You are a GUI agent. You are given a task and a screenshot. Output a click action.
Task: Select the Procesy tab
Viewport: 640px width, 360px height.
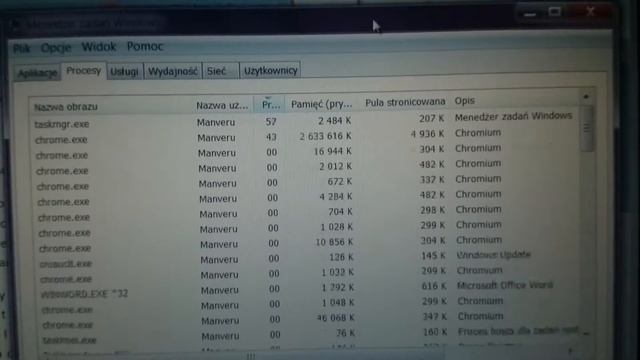(x=84, y=71)
